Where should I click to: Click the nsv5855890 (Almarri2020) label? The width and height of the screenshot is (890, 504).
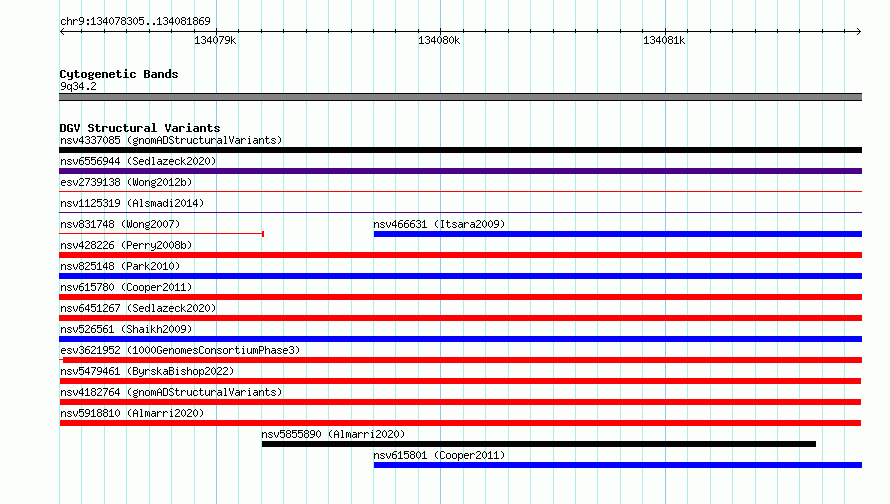333,434
